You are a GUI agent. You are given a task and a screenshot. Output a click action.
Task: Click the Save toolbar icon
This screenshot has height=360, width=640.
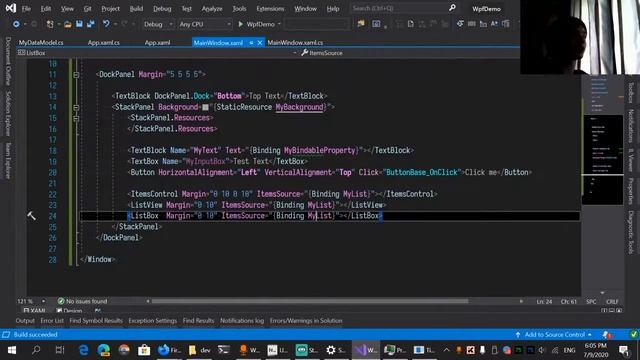point(79,24)
